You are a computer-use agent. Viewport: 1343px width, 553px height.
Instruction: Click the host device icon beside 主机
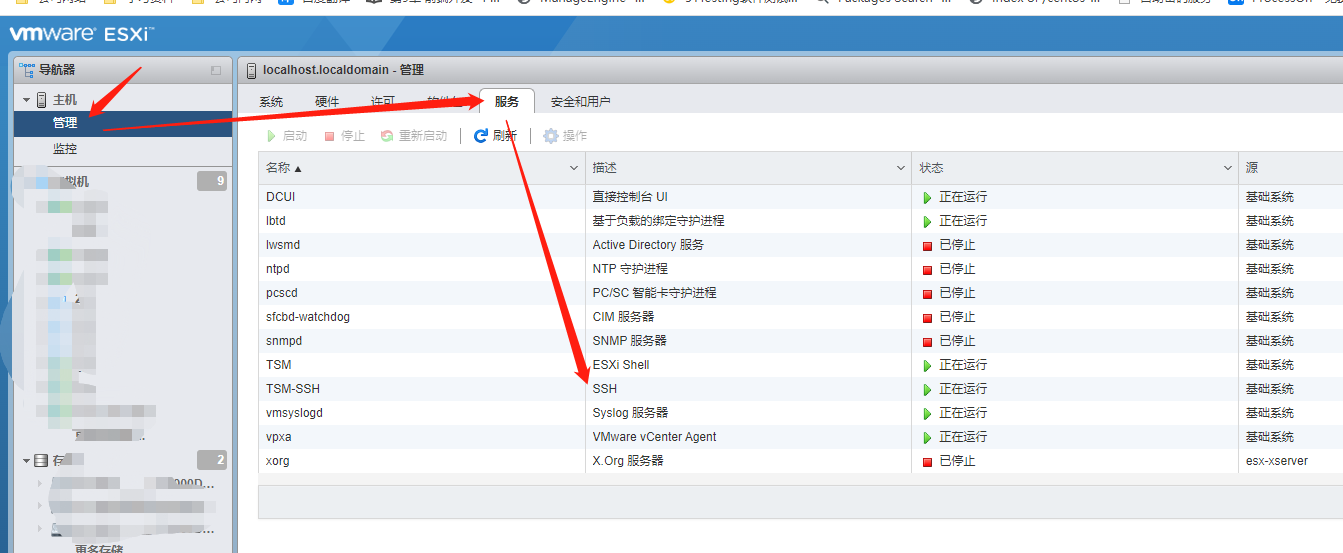(41, 100)
